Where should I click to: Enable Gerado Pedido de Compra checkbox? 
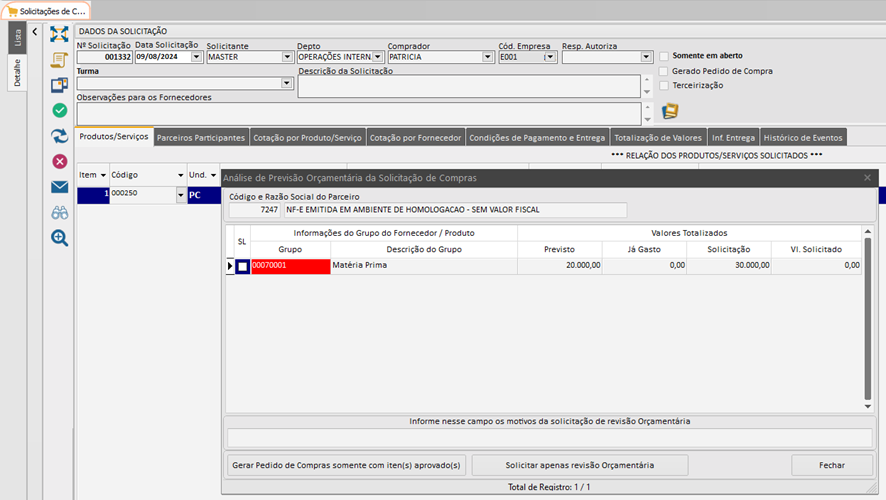point(664,71)
